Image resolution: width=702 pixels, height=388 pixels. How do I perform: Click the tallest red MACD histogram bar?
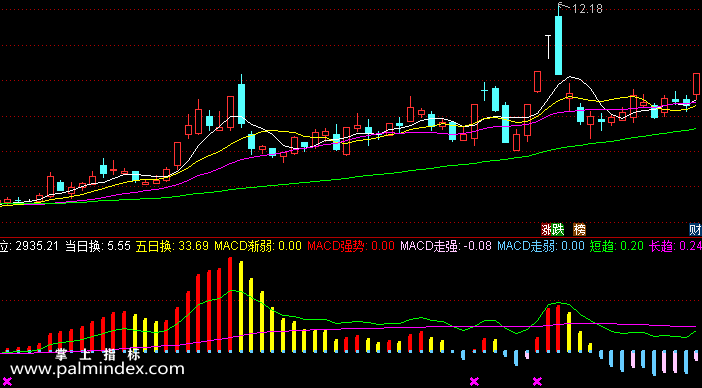pyautogui.click(x=230, y=305)
